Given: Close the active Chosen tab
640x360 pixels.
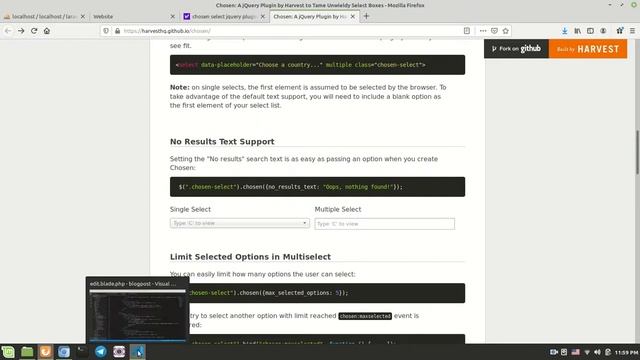Looking at the screenshot, I should pos(353,16).
